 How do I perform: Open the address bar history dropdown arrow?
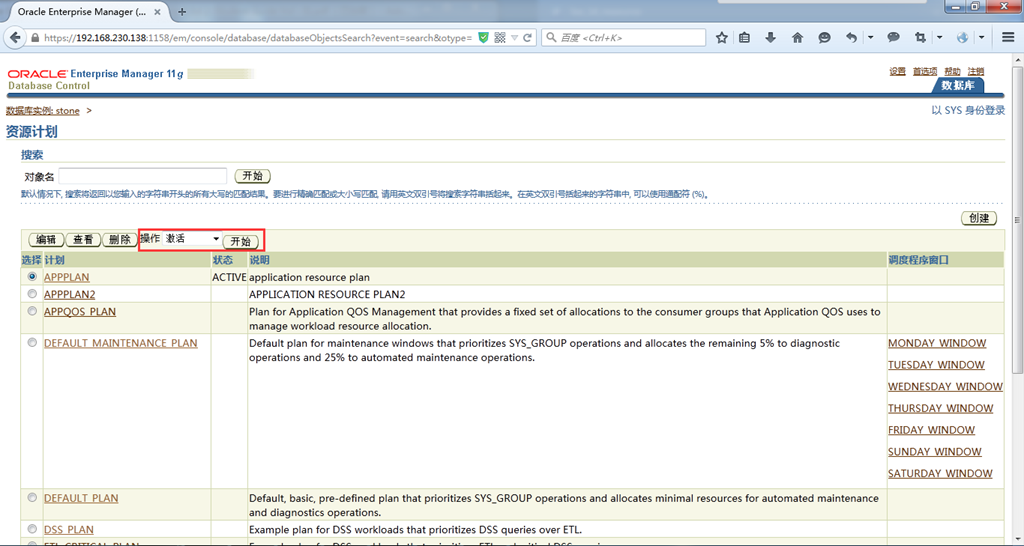(515, 38)
